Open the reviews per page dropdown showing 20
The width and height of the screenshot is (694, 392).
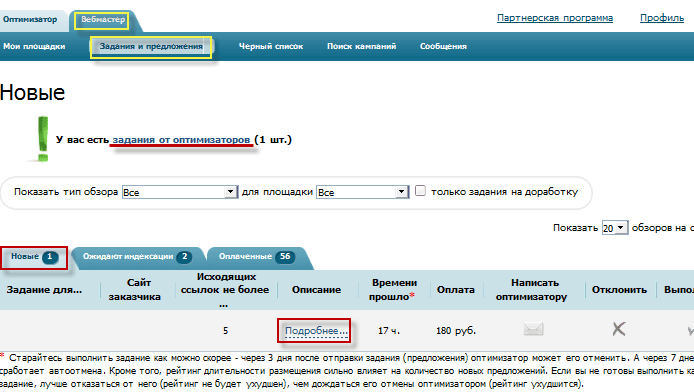tap(614, 228)
